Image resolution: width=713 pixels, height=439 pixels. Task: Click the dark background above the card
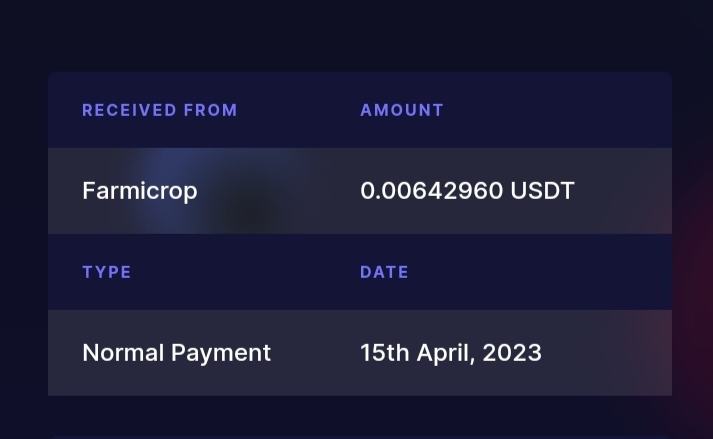pyautogui.click(x=356, y=34)
